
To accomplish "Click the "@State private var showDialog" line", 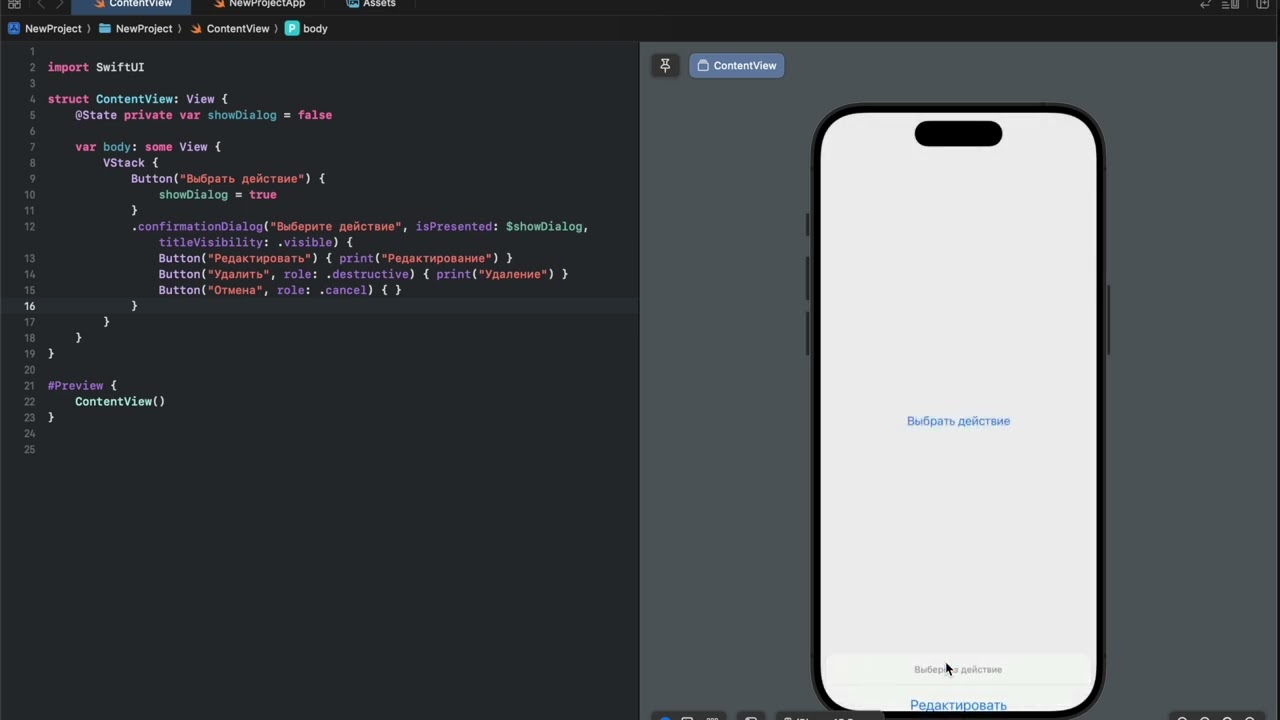I will [203, 115].
